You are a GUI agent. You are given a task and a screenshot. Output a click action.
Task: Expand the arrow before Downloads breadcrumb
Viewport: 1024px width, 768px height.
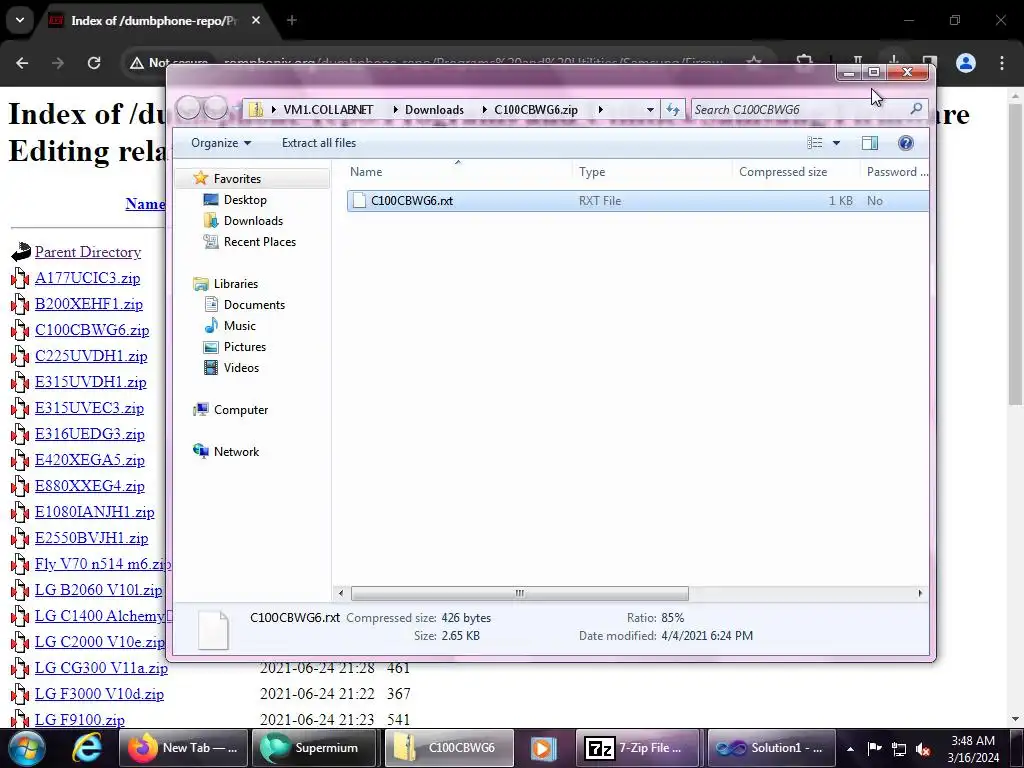coord(395,110)
